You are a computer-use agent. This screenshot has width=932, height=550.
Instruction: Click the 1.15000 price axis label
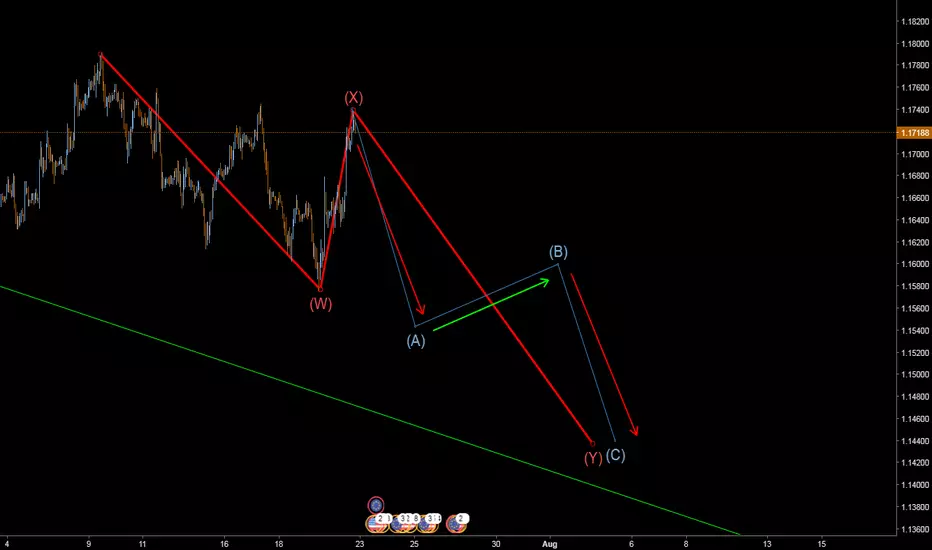click(x=915, y=375)
